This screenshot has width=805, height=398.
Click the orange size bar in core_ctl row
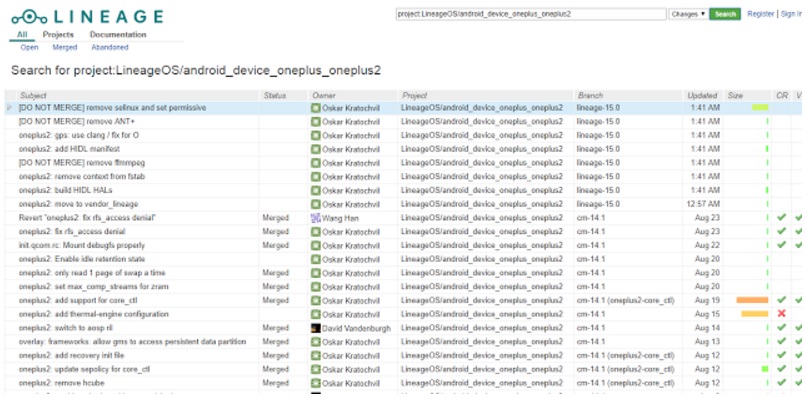[752, 300]
